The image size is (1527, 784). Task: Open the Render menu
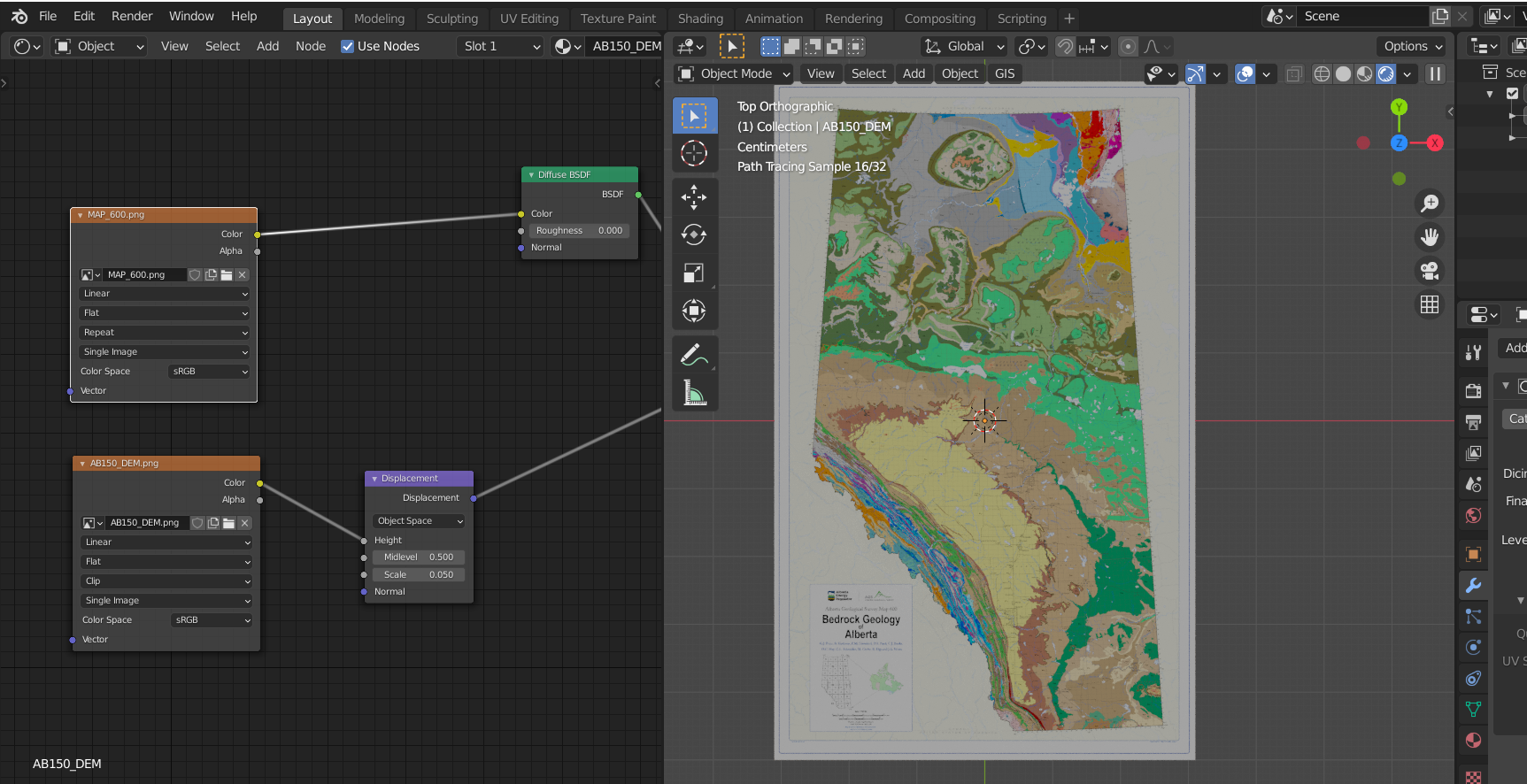tap(132, 16)
